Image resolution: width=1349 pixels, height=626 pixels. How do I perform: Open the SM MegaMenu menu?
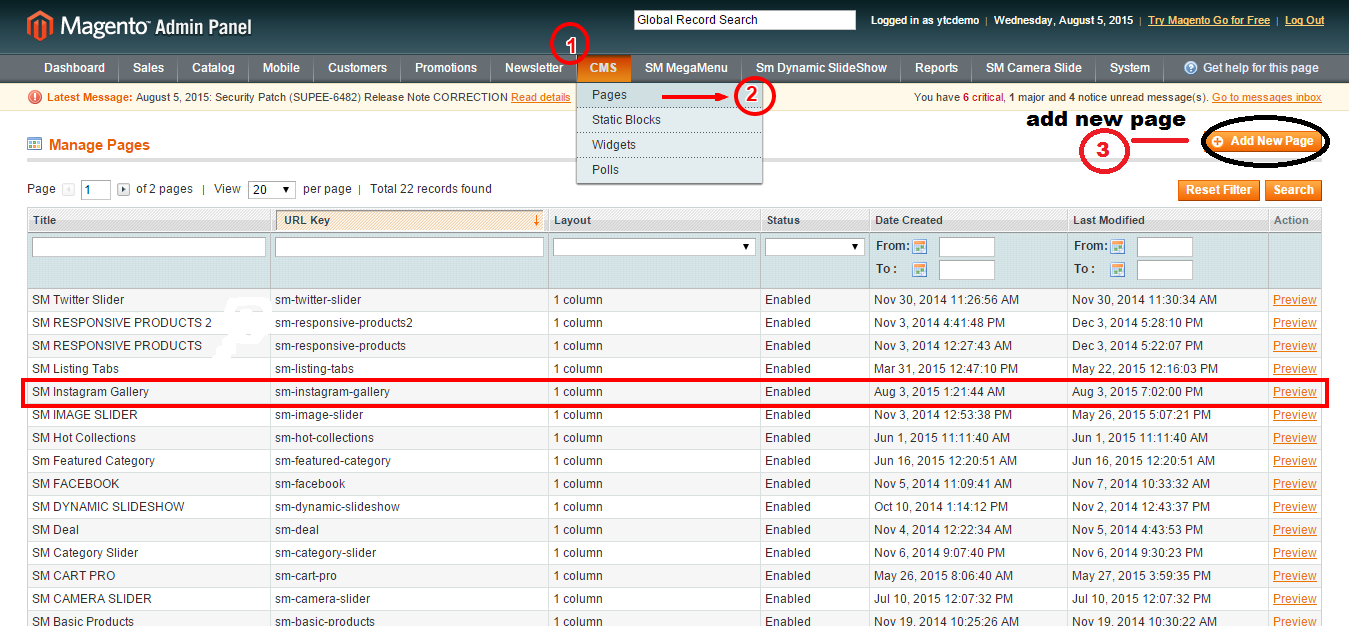point(686,68)
